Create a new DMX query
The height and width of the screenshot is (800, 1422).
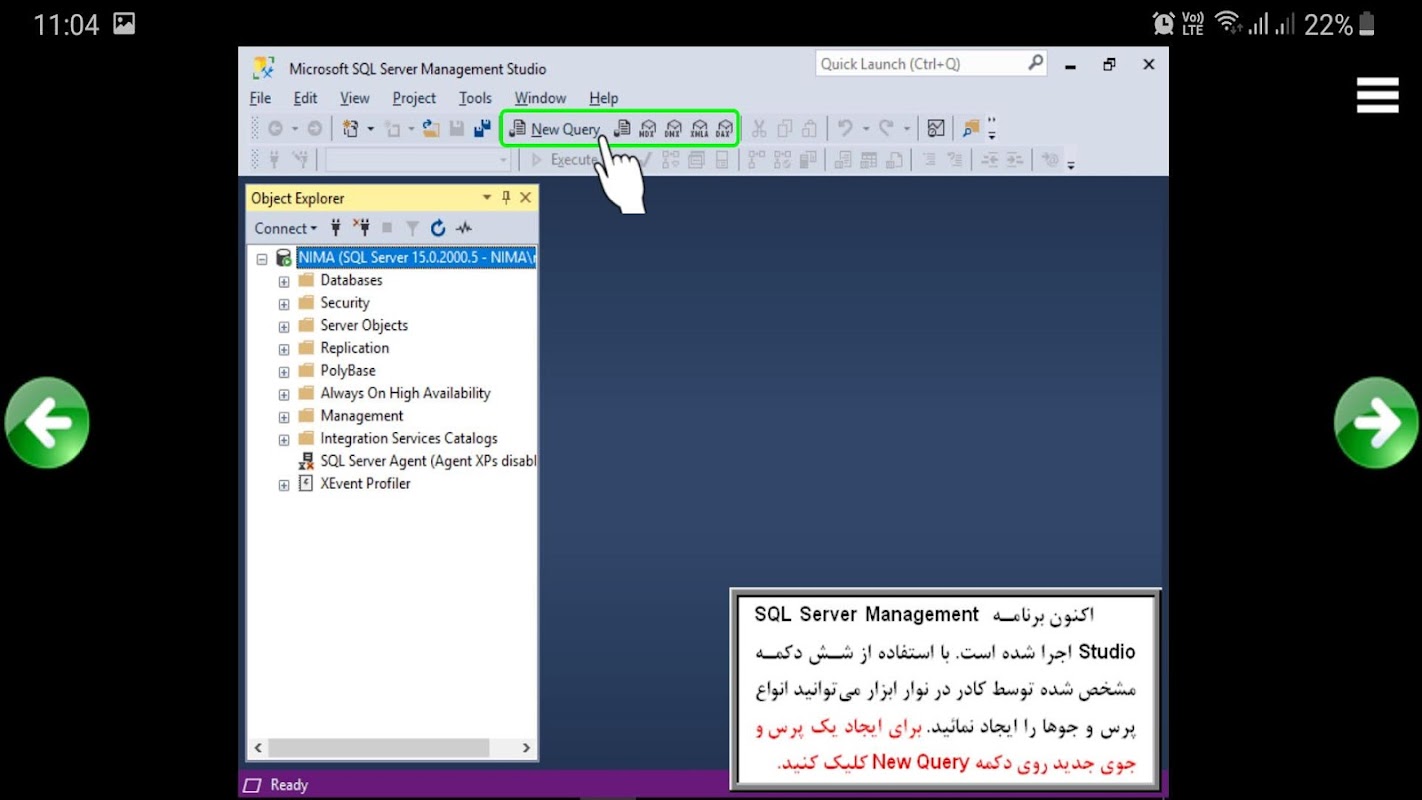[674, 129]
